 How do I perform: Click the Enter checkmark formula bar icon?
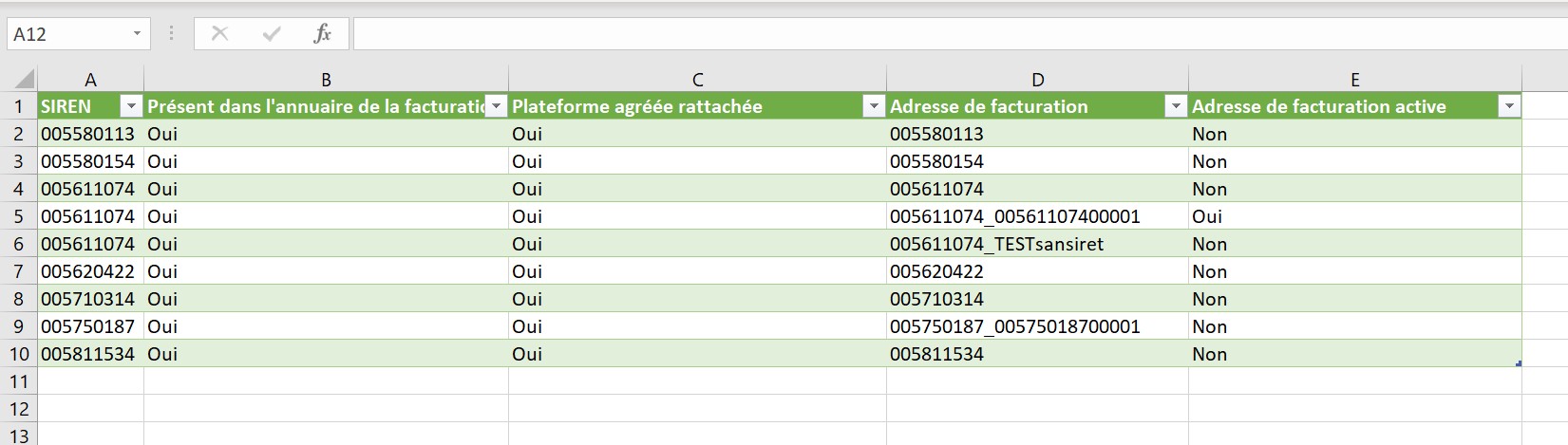pyautogui.click(x=272, y=34)
